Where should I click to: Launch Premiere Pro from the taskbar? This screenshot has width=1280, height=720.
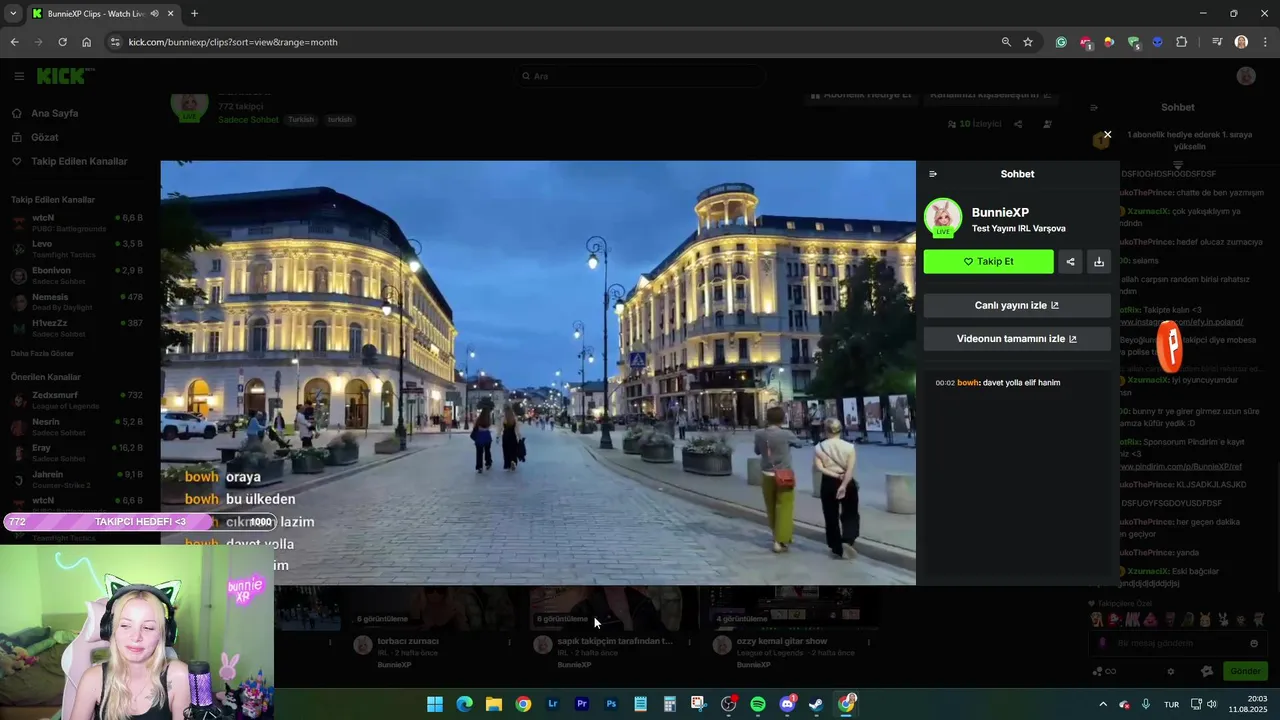pyautogui.click(x=581, y=704)
